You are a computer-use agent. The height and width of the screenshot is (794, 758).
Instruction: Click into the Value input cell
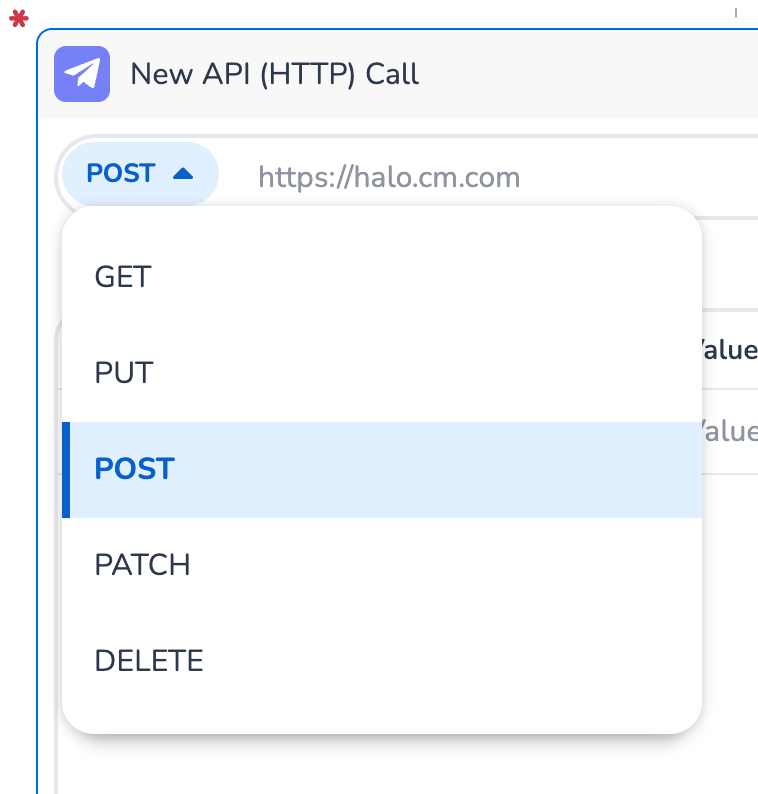point(730,431)
